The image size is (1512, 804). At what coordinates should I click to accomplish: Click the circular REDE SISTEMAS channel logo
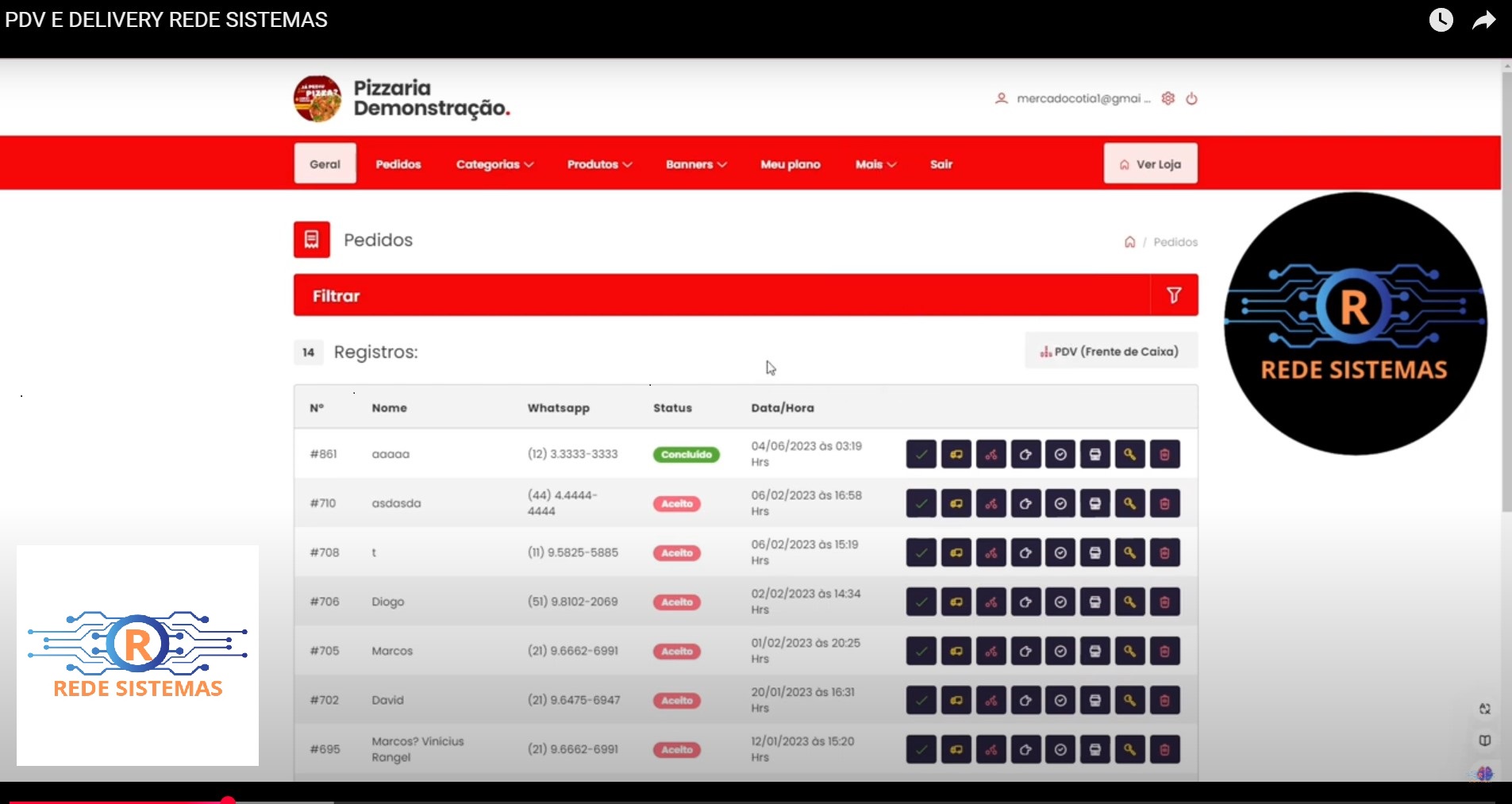(x=1355, y=324)
